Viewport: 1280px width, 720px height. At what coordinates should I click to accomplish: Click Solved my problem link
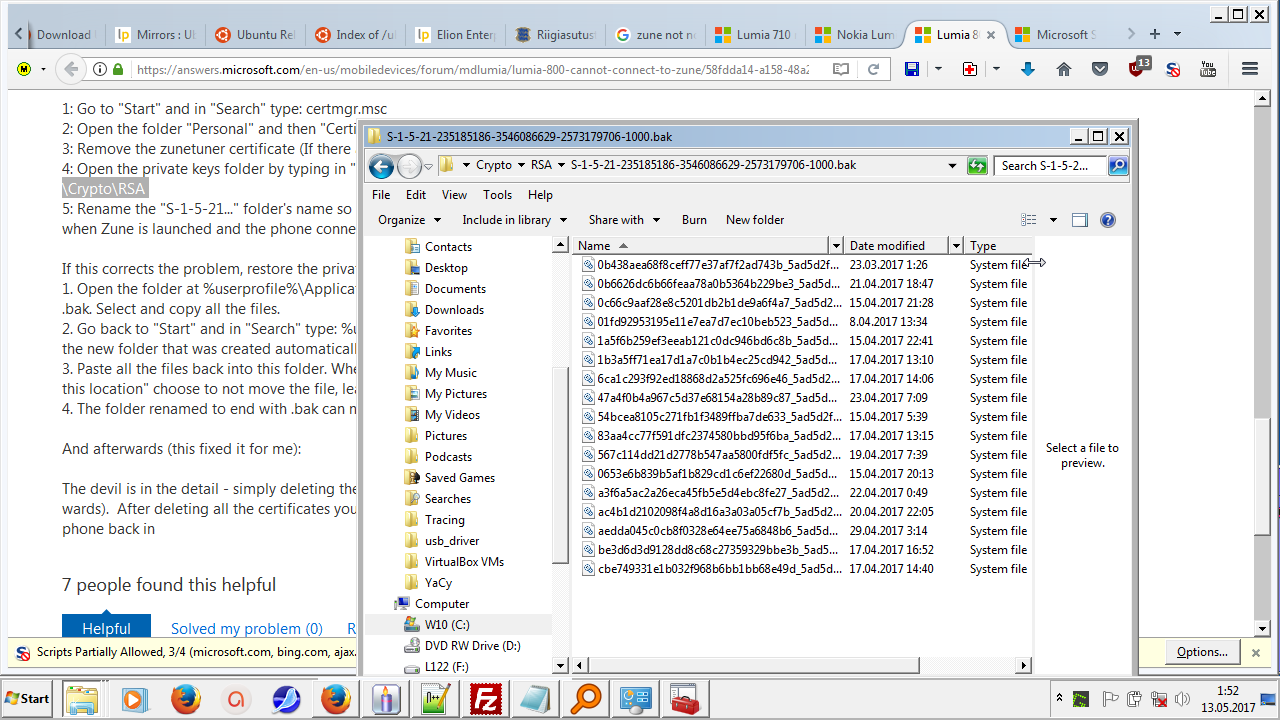247,629
